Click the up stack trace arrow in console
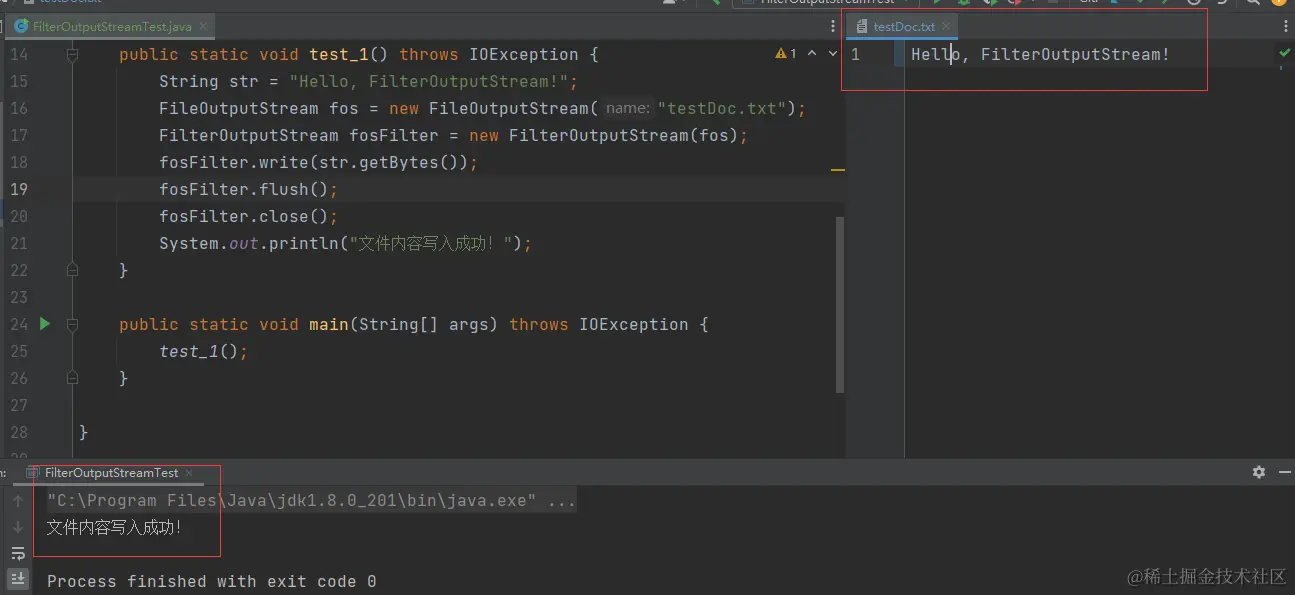The width and height of the screenshot is (1295, 595). point(18,501)
